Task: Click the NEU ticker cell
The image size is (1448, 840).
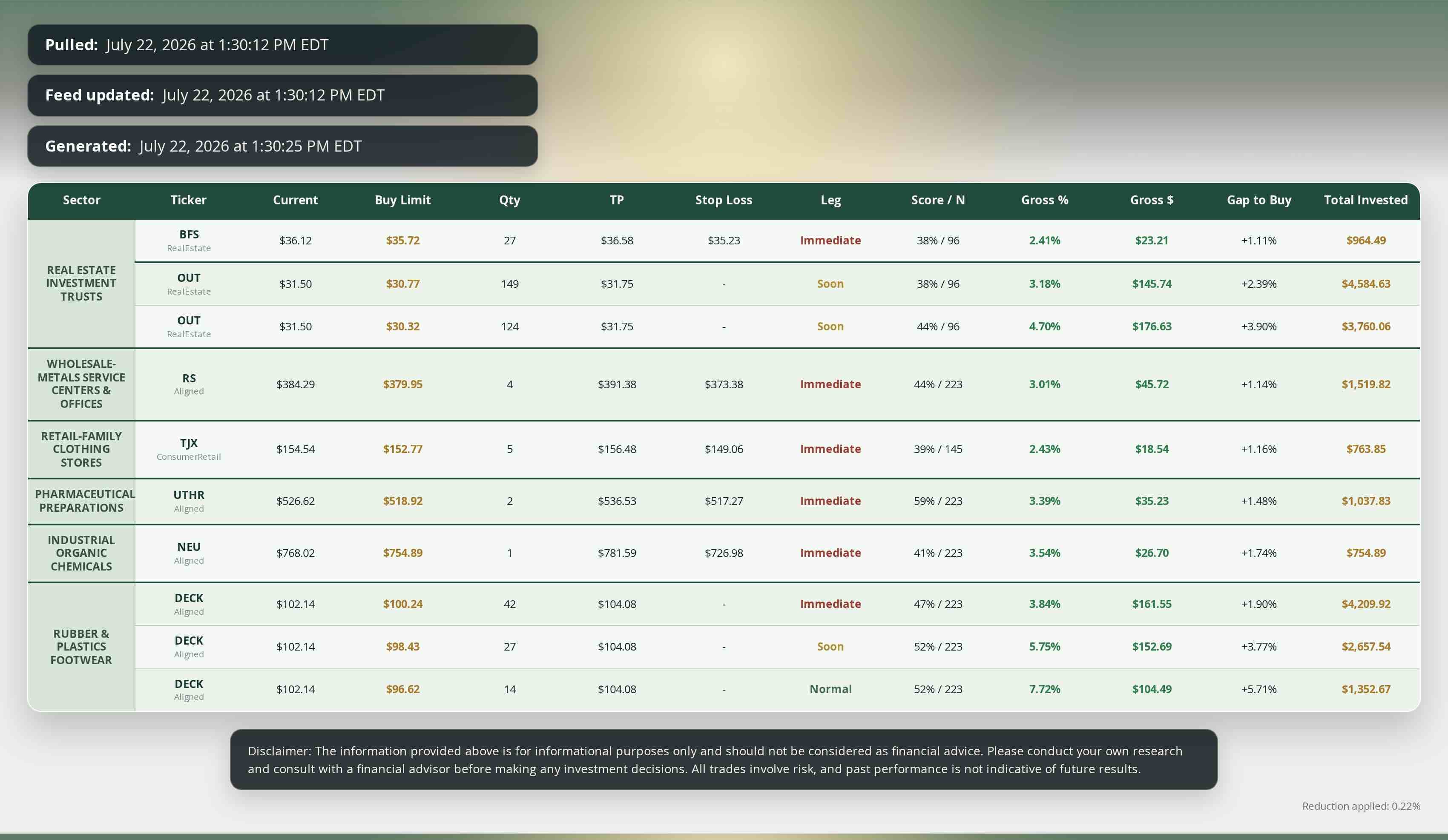Action: (x=189, y=553)
